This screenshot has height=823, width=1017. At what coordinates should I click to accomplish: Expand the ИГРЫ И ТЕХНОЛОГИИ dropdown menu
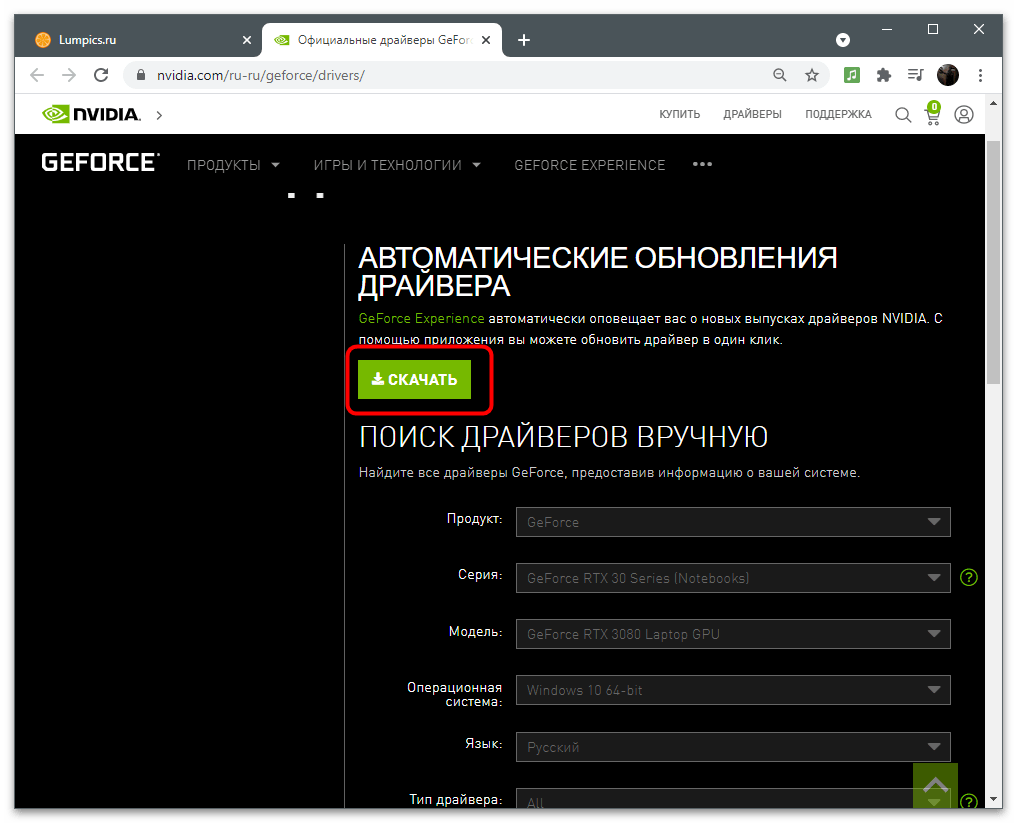pyautogui.click(x=397, y=165)
